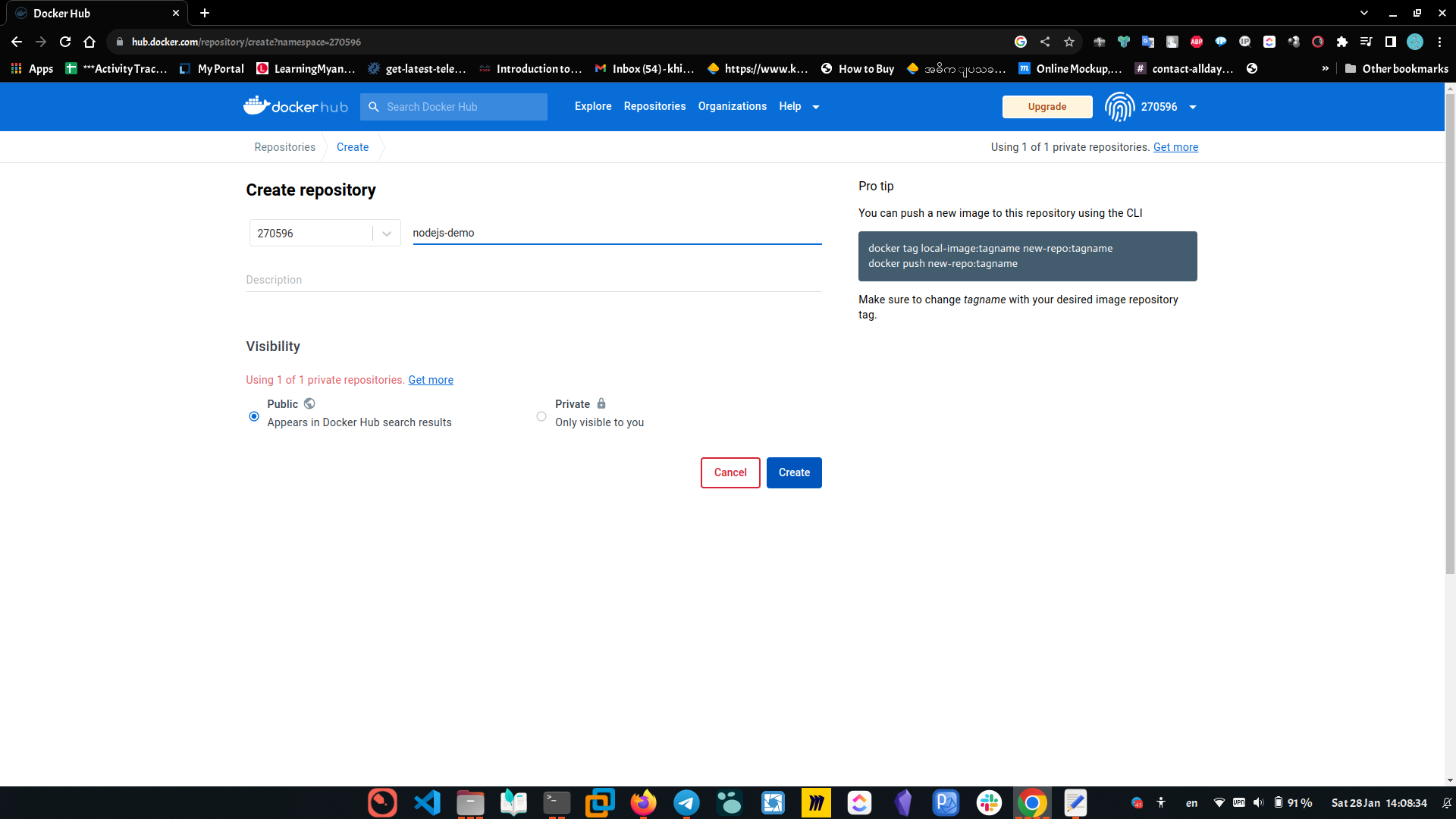Viewport: 1456px width, 819px height.
Task: Click the browser address bar URL
Action: click(246, 42)
